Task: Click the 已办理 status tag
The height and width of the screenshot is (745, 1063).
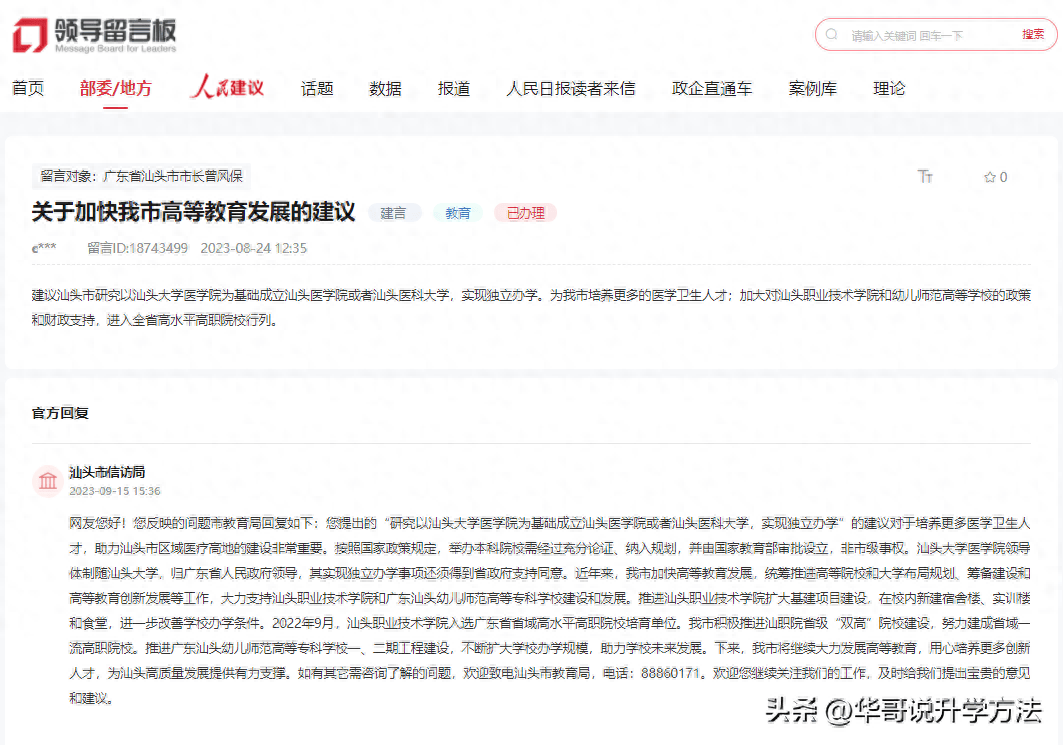Action: [525, 213]
